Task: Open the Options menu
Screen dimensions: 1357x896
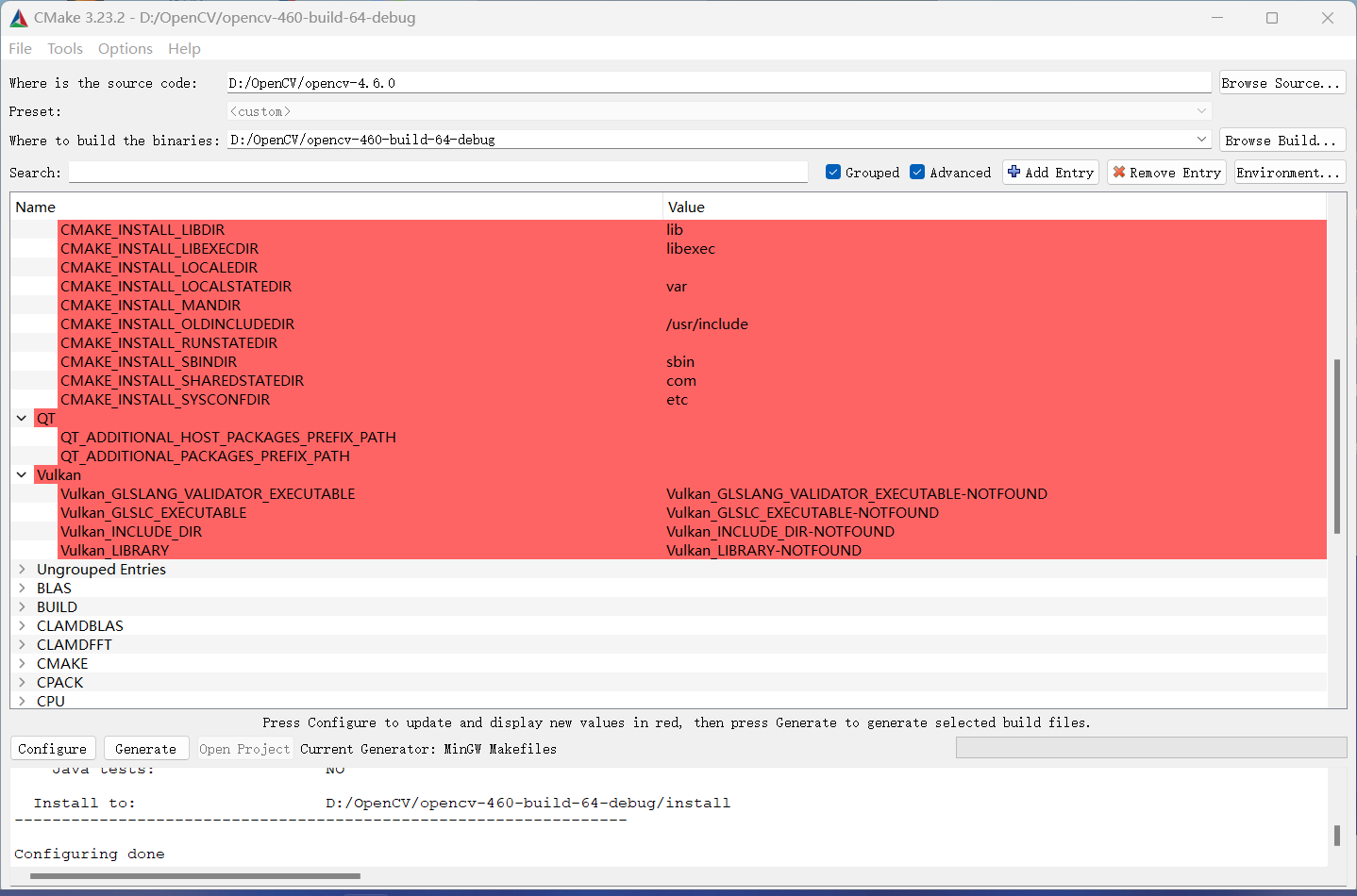Action: 125,48
